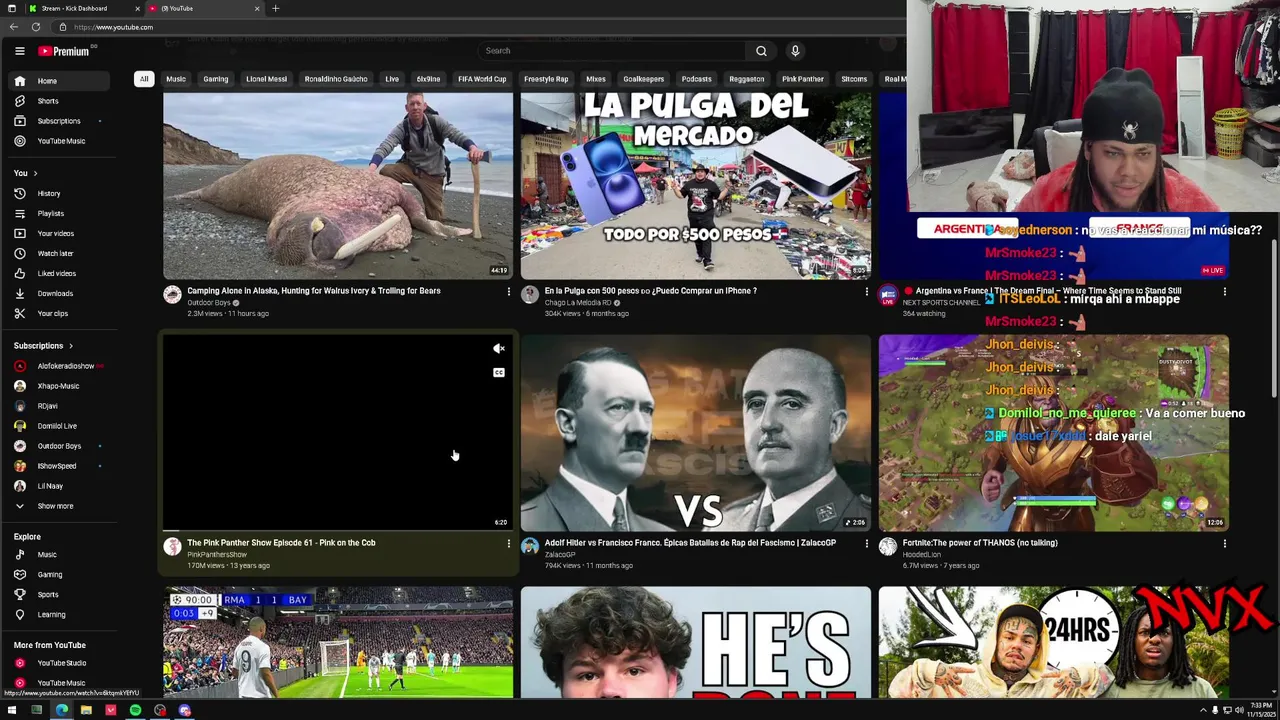This screenshot has height=720, width=1280.
Task: Open the Alofokeradioshow subscription channel
Action: [x=58, y=366]
